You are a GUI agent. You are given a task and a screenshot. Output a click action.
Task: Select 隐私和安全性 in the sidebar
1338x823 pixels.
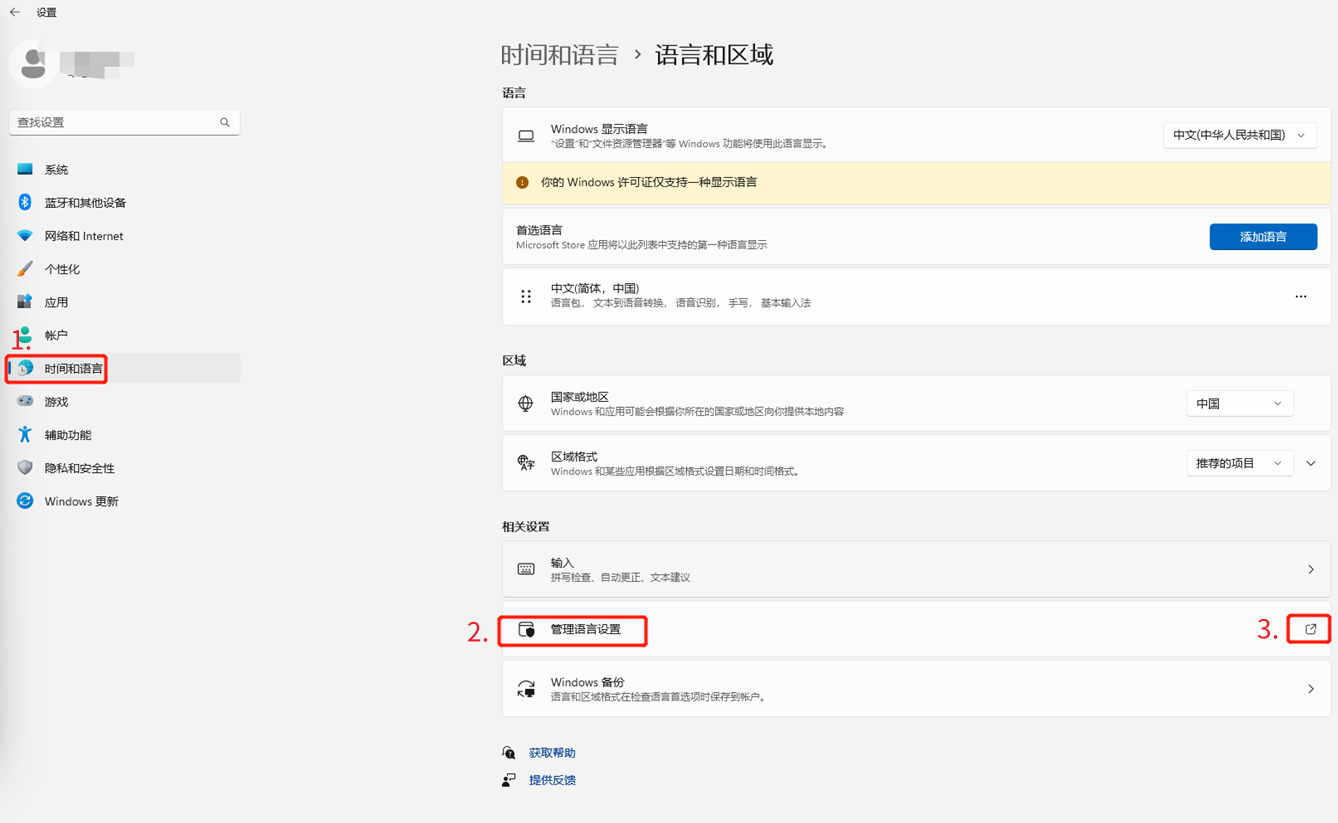124,467
